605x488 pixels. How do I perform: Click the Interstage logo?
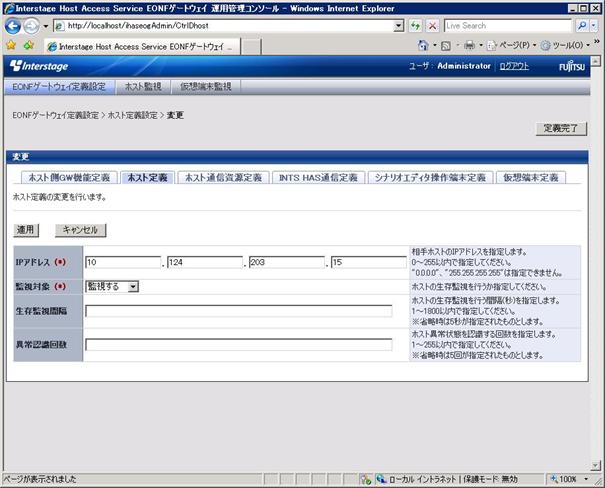click(x=39, y=66)
